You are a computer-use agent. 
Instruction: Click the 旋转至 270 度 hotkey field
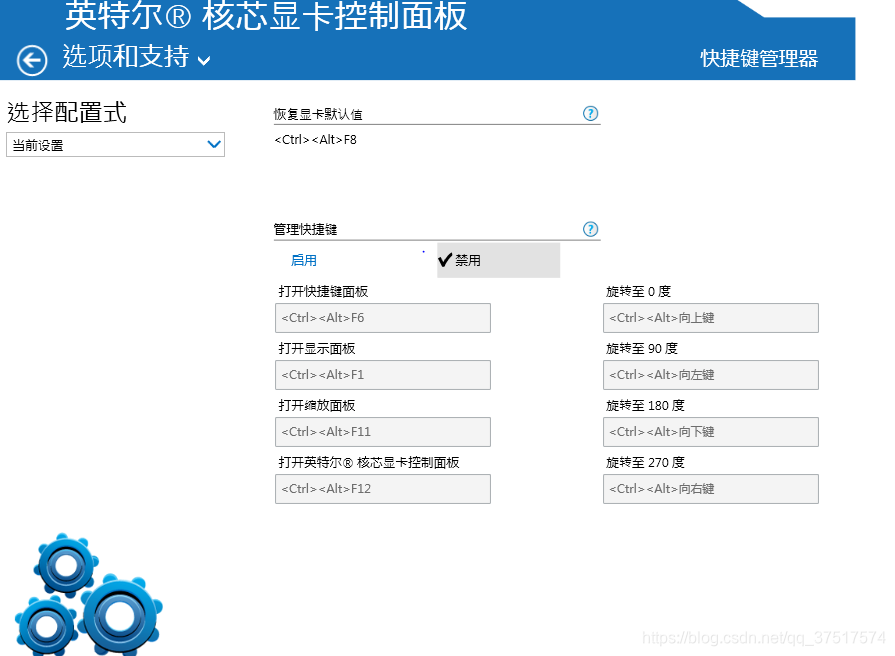tap(711, 489)
